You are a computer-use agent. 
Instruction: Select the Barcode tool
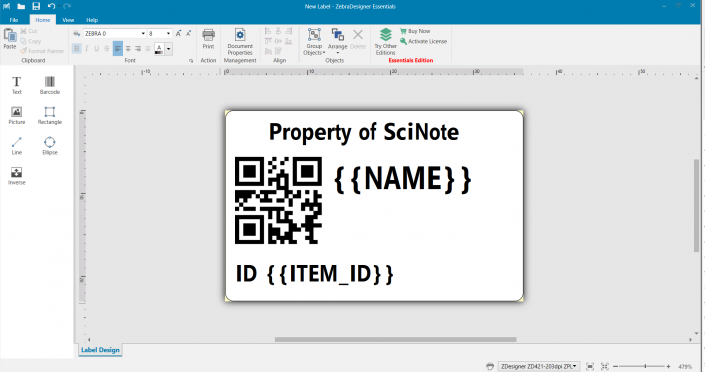pyautogui.click(x=49, y=85)
